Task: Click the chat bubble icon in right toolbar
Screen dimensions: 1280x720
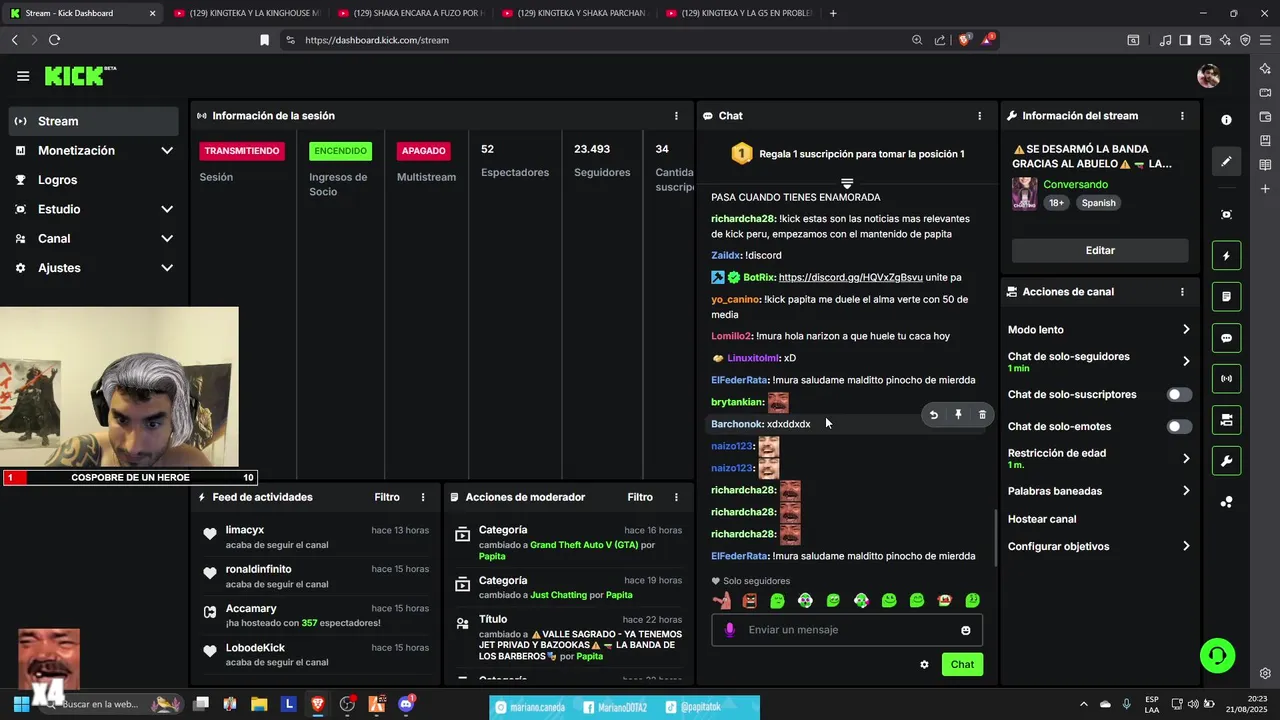Action: [1227, 338]
